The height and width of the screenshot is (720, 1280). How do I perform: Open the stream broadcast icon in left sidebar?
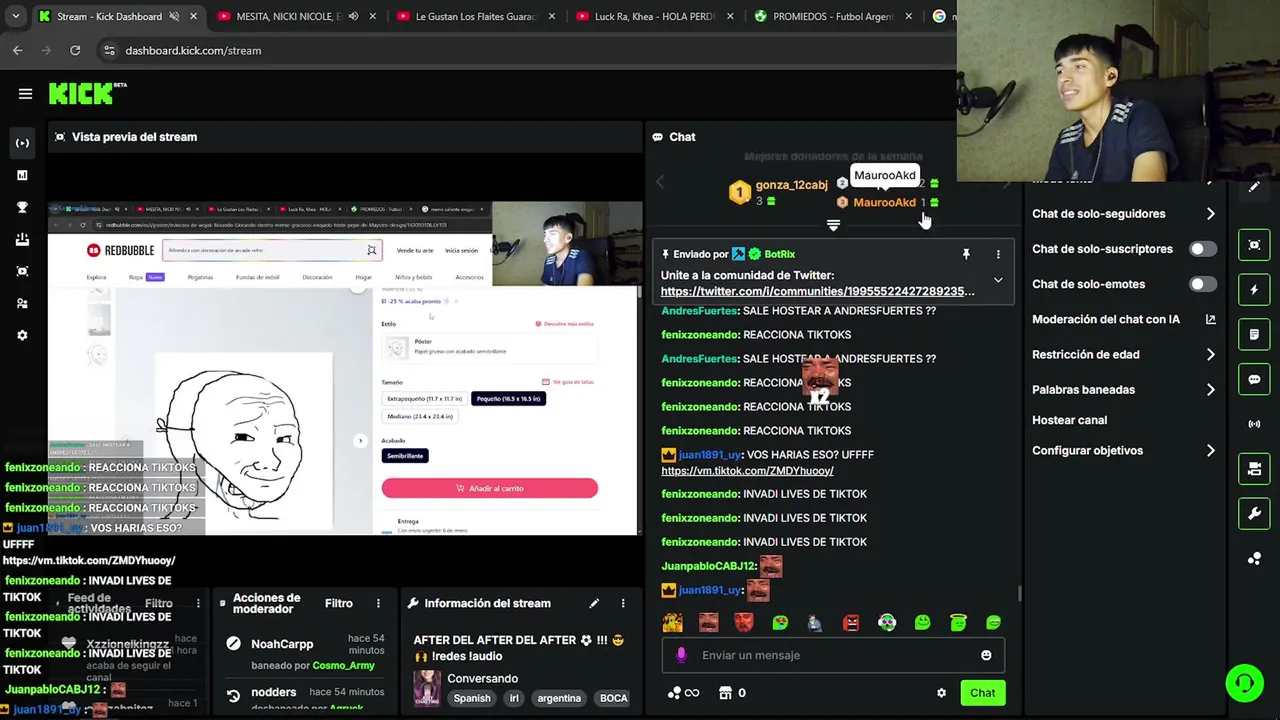coord(22,143)
